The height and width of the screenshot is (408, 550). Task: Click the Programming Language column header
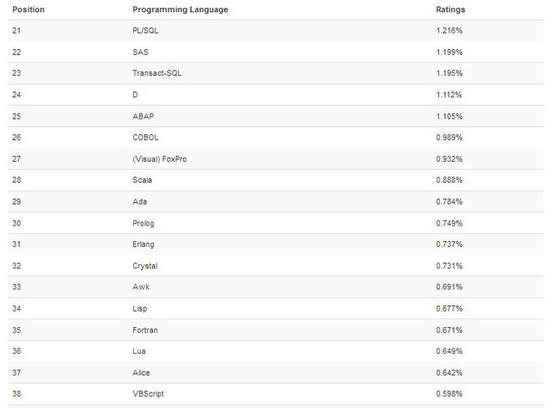point(180,9)
